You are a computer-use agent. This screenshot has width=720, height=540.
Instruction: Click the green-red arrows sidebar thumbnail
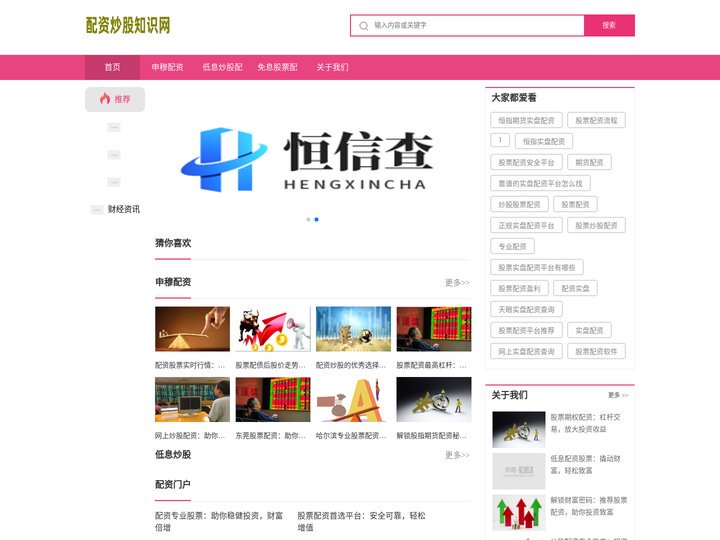519,512
